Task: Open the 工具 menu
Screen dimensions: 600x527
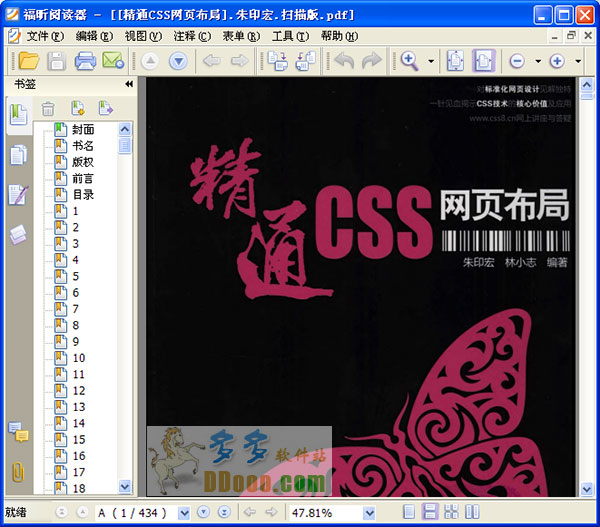Action: [x=290, y=36]
